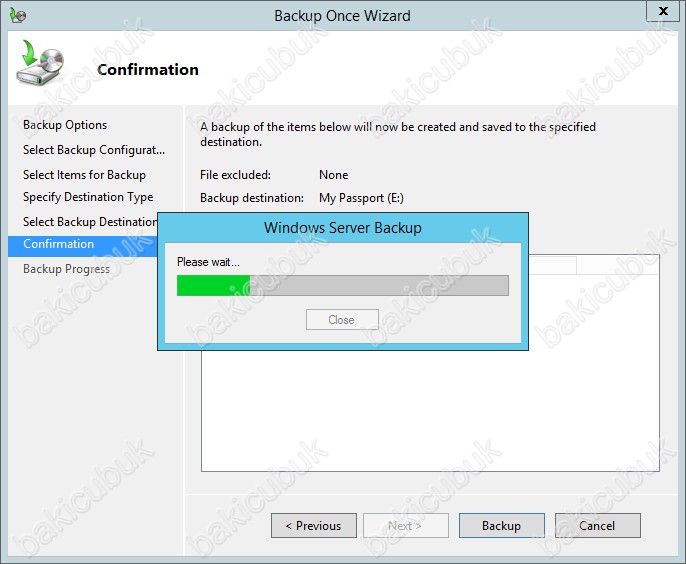Click the Confirmation page heading
Image resolution: width=686 pixels, height=564 pixels.
click(x=148, y=70)
